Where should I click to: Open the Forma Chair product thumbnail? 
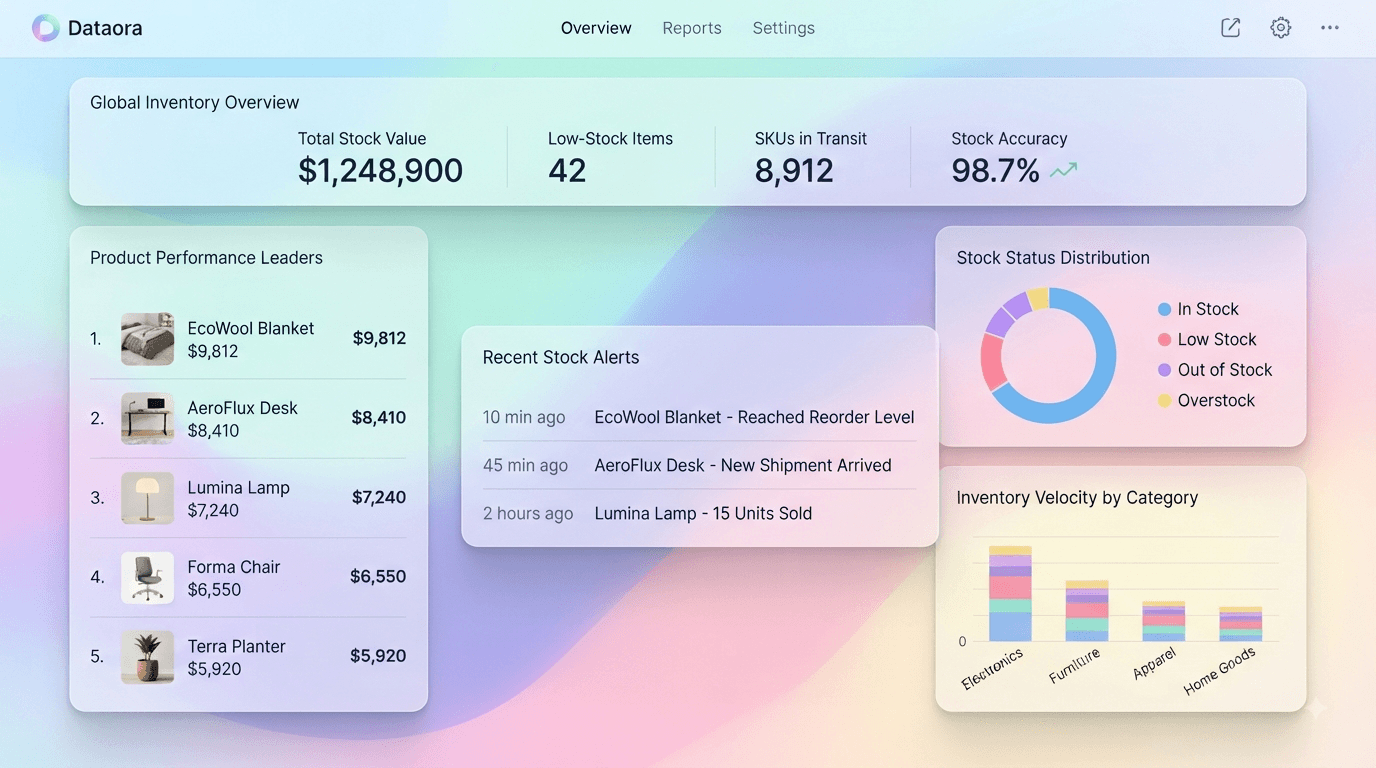pyautogui.click(x=147, y=577)
